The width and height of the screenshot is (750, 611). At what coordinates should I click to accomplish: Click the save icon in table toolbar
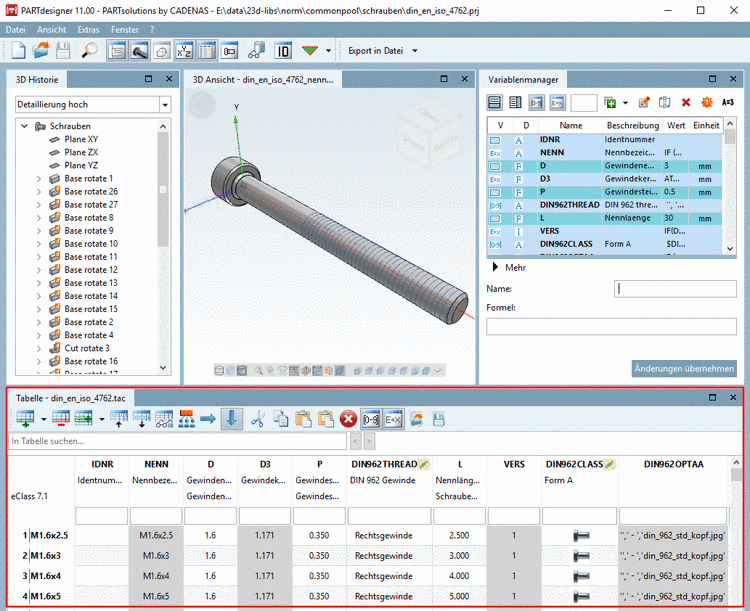[x=438, y=418]
